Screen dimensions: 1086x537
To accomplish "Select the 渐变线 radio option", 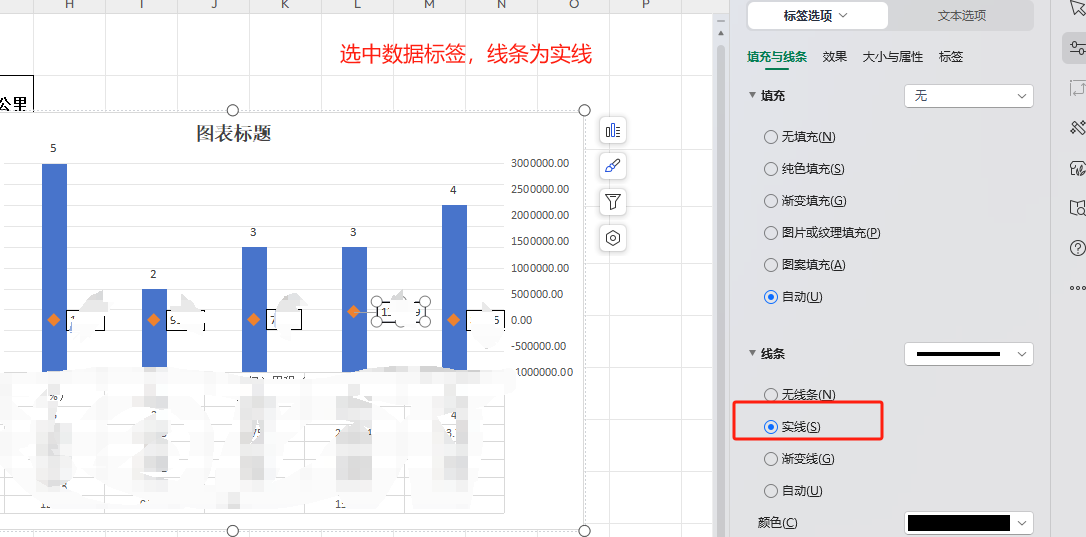I will [x=770, y=459].
